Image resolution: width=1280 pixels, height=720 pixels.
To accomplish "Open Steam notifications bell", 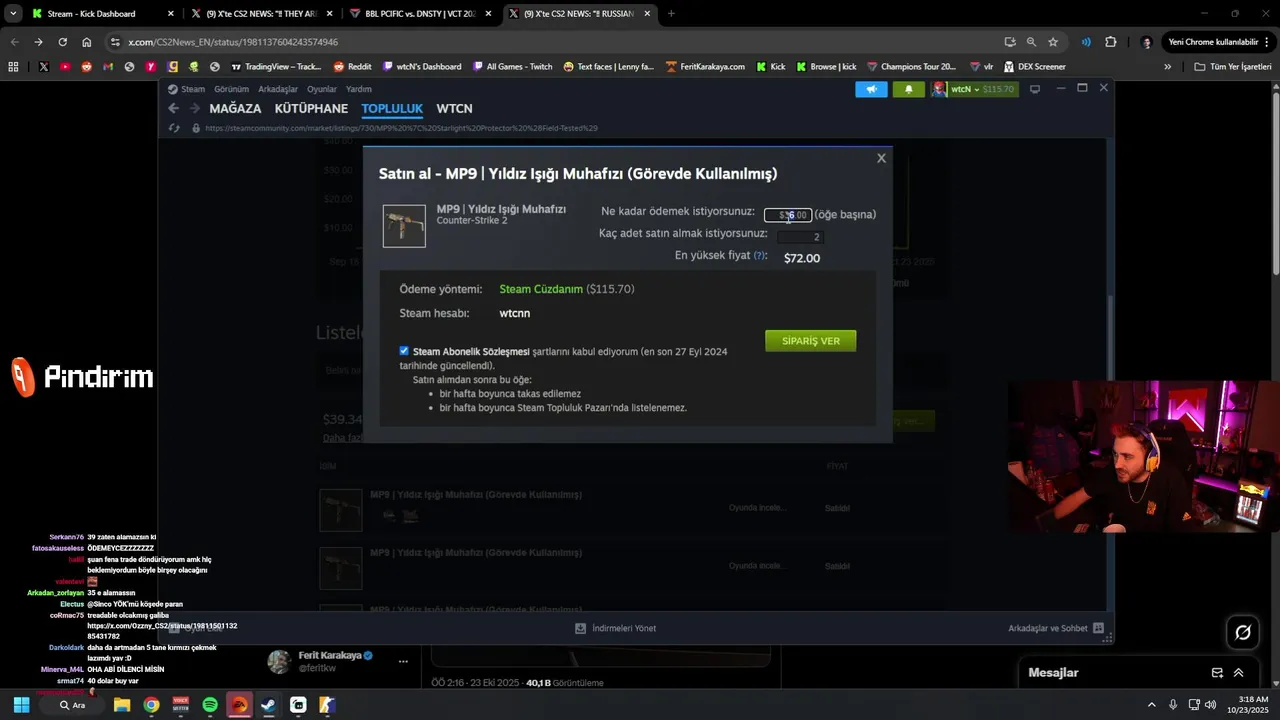I will (x=908, y=89).
